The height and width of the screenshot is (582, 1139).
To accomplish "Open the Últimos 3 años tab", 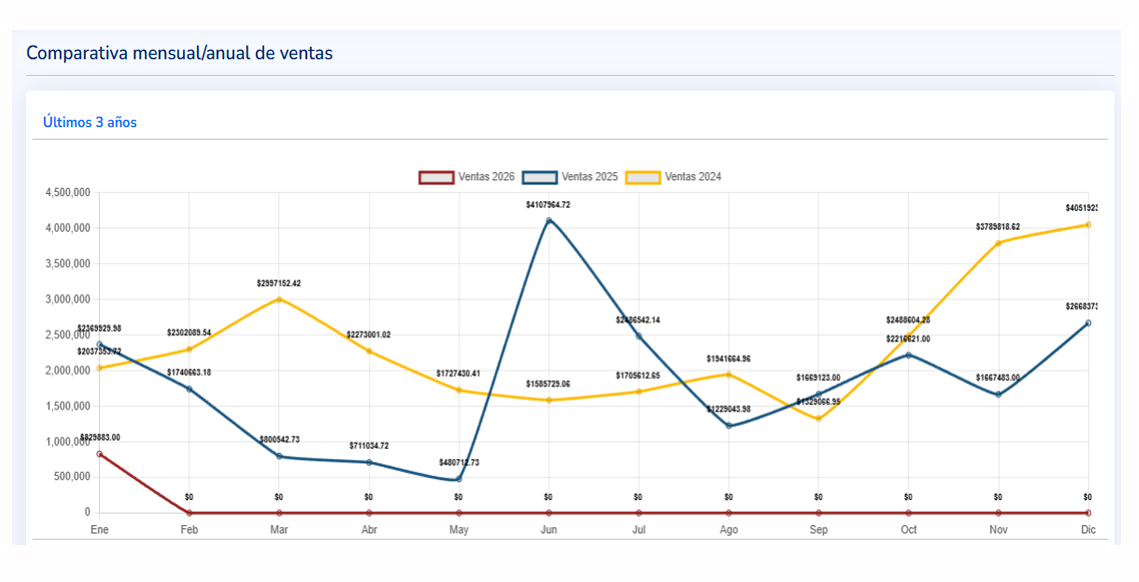I will 89,122.
